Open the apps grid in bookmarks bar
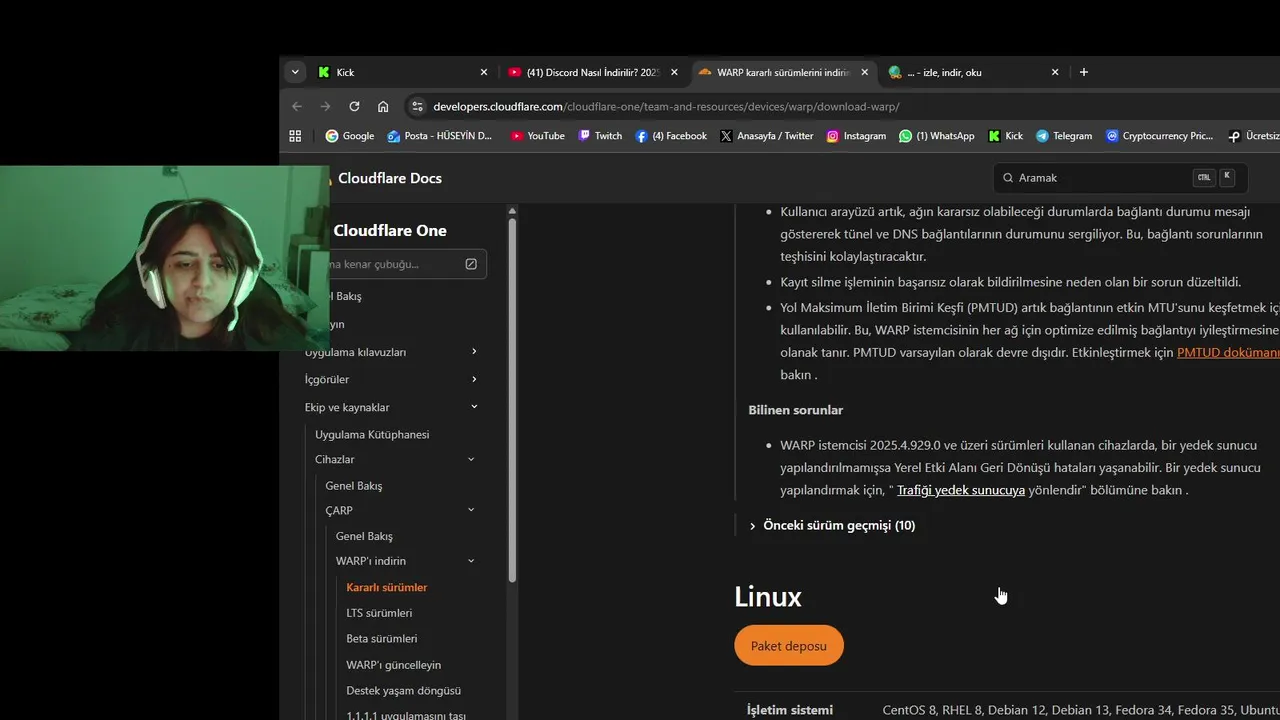Screen dimensions: 1280x720 click(x=295, y=136)
